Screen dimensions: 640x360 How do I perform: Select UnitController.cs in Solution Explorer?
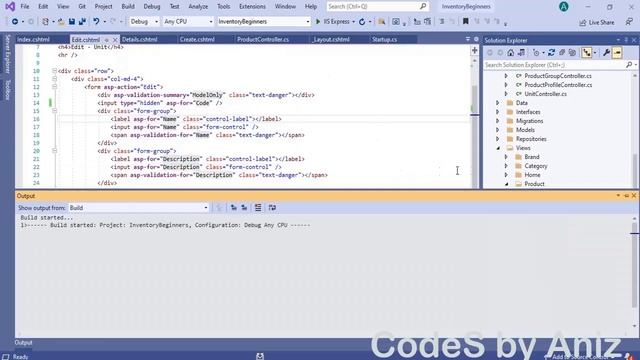[x=545, y=94]
